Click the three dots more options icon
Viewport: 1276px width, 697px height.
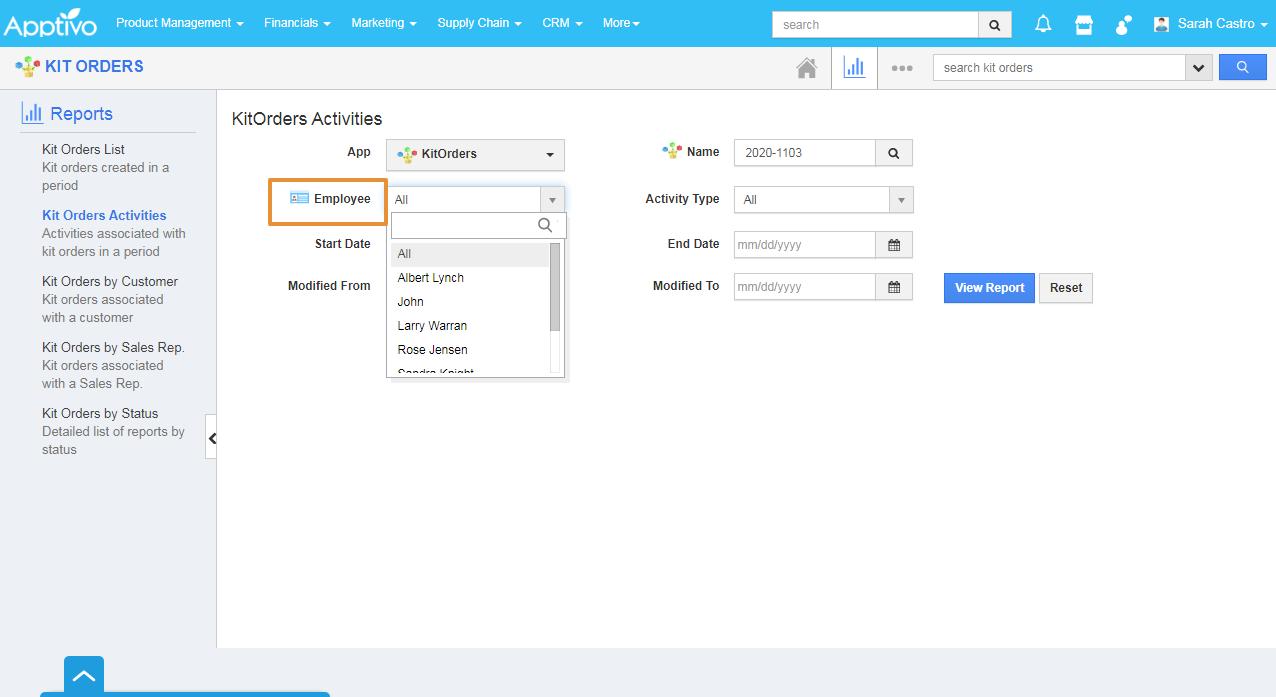pos(902,68)
